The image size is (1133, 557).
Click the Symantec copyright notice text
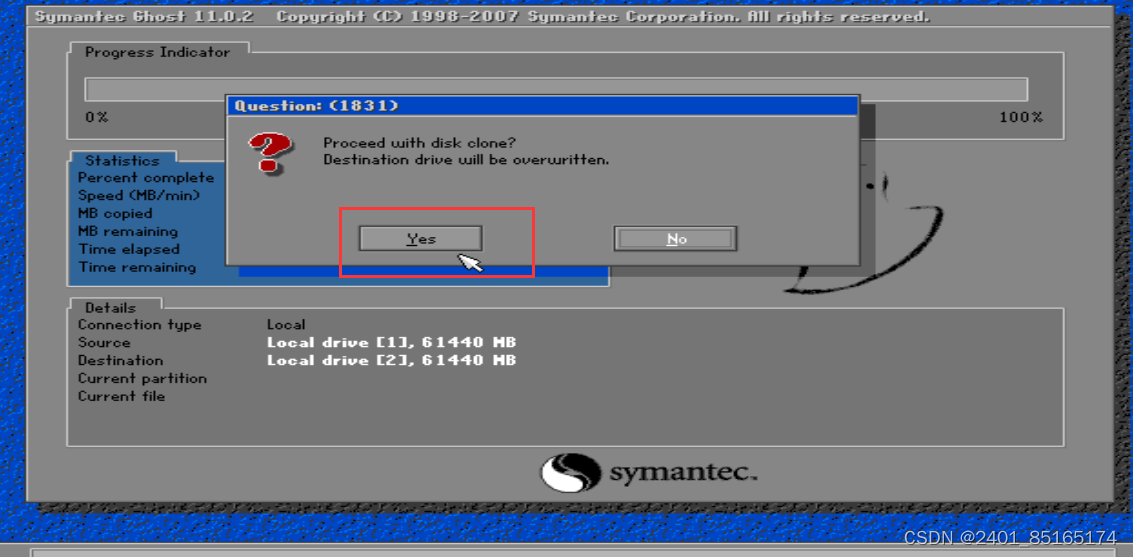(x=603, y=17)
